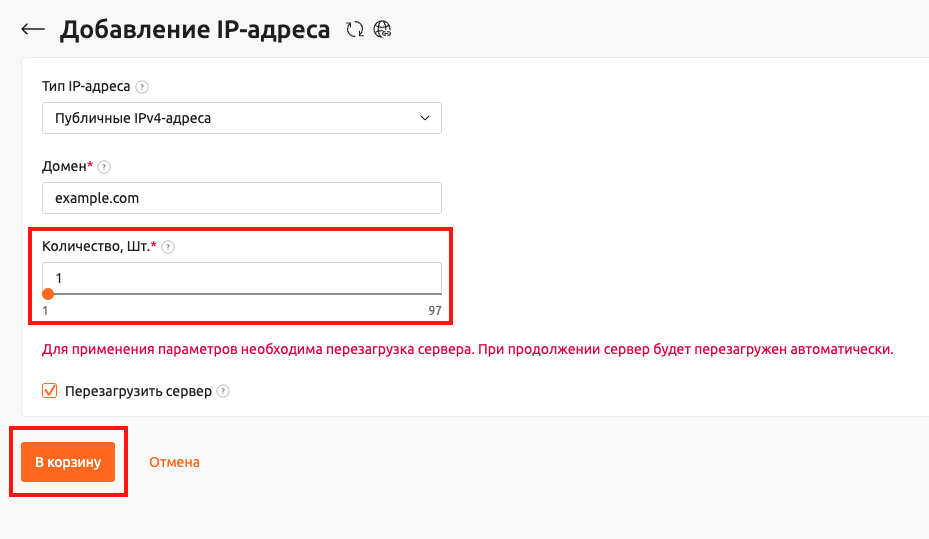Click the quantity input field showing 1

[241, 277]
